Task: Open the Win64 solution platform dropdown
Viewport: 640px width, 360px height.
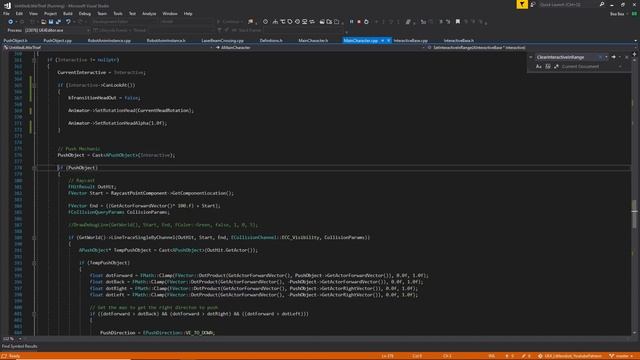Action: pyautogui.click(x=187, y=22)
